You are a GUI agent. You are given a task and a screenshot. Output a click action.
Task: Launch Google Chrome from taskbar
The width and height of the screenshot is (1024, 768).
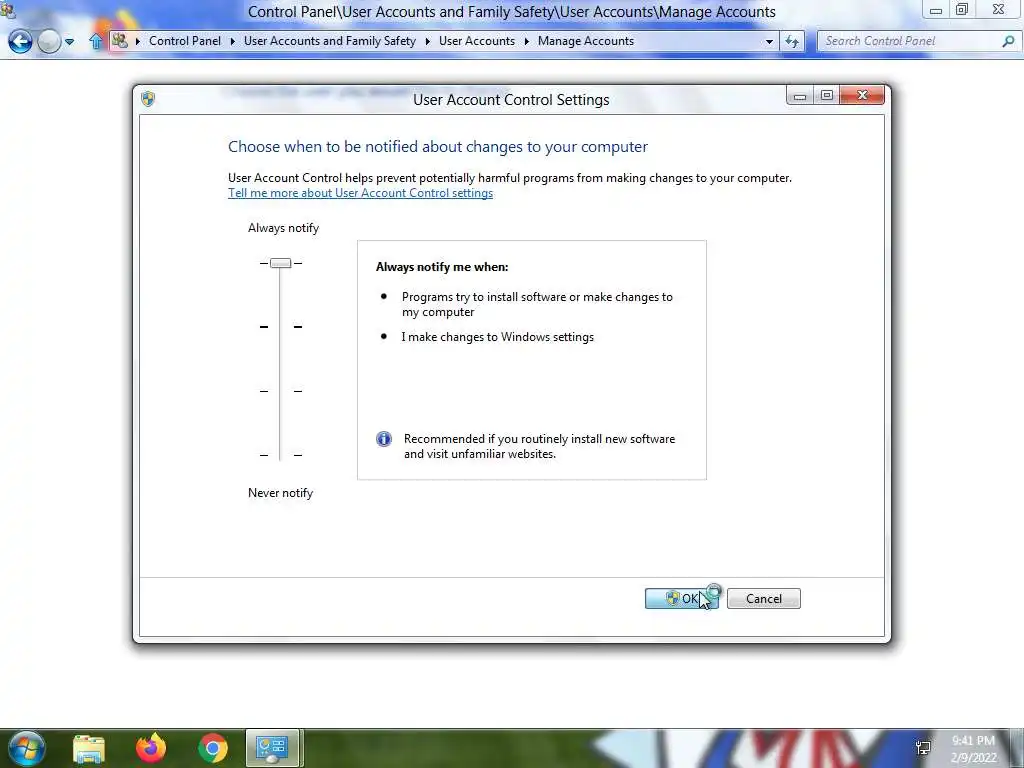[212, 748]
